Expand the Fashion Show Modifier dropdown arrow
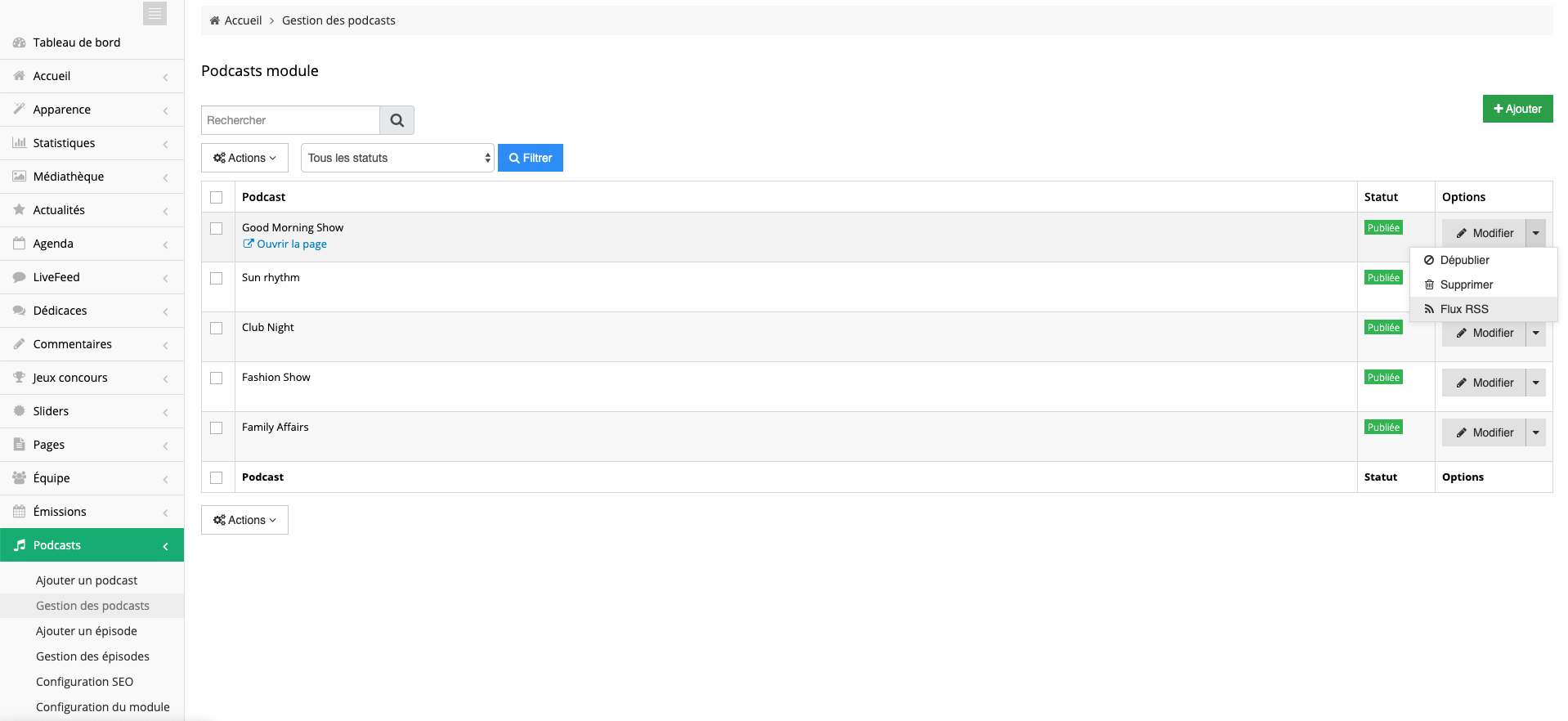Viewport: 1568px width, 721px height. point(1536,383)
